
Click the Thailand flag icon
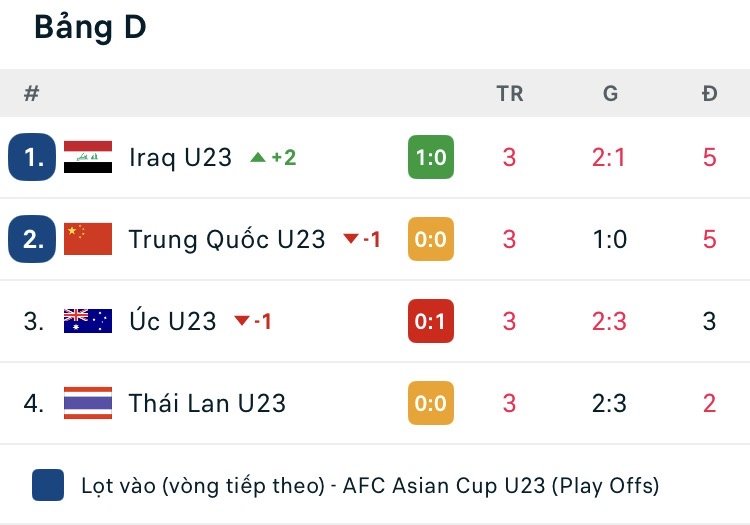pos(88,403)
